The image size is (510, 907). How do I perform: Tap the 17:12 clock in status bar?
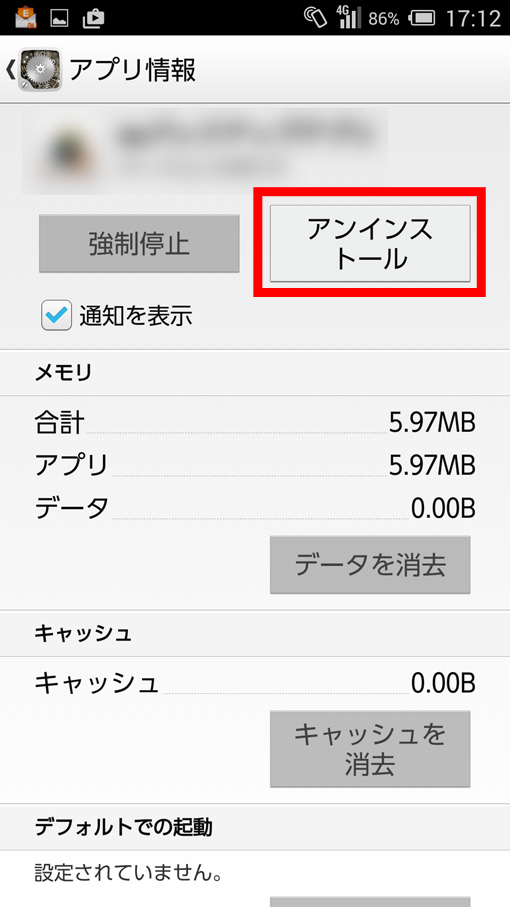[x=473, y=19]
